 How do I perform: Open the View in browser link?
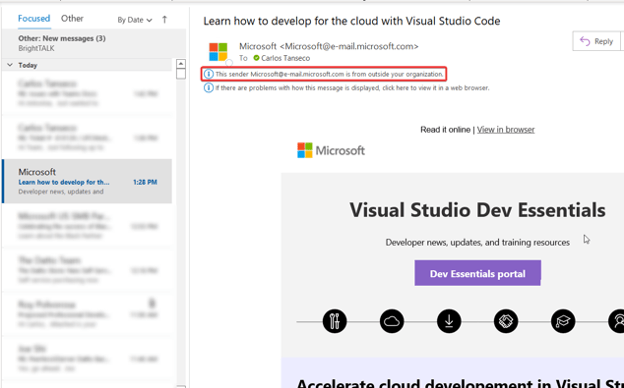[x=505, y=129]
